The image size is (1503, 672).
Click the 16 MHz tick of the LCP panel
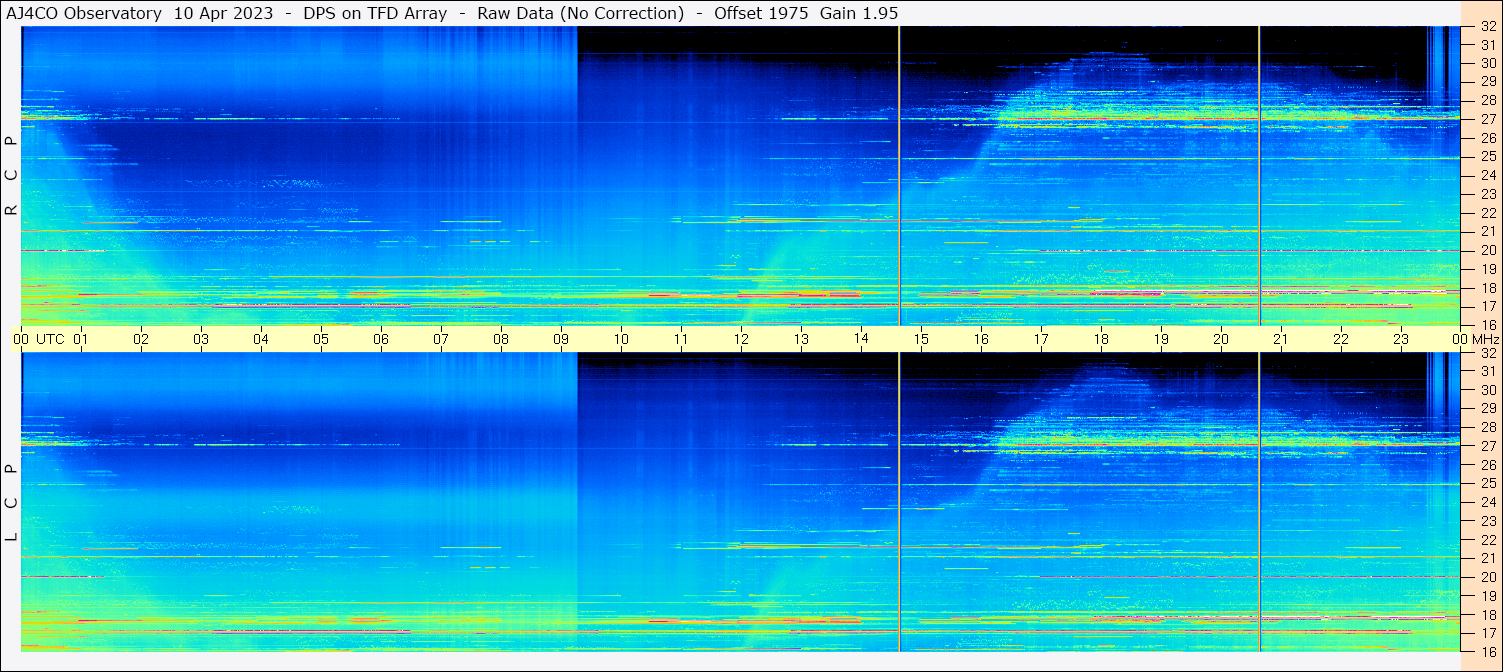pyautogui.click(x=1487, y=651)
